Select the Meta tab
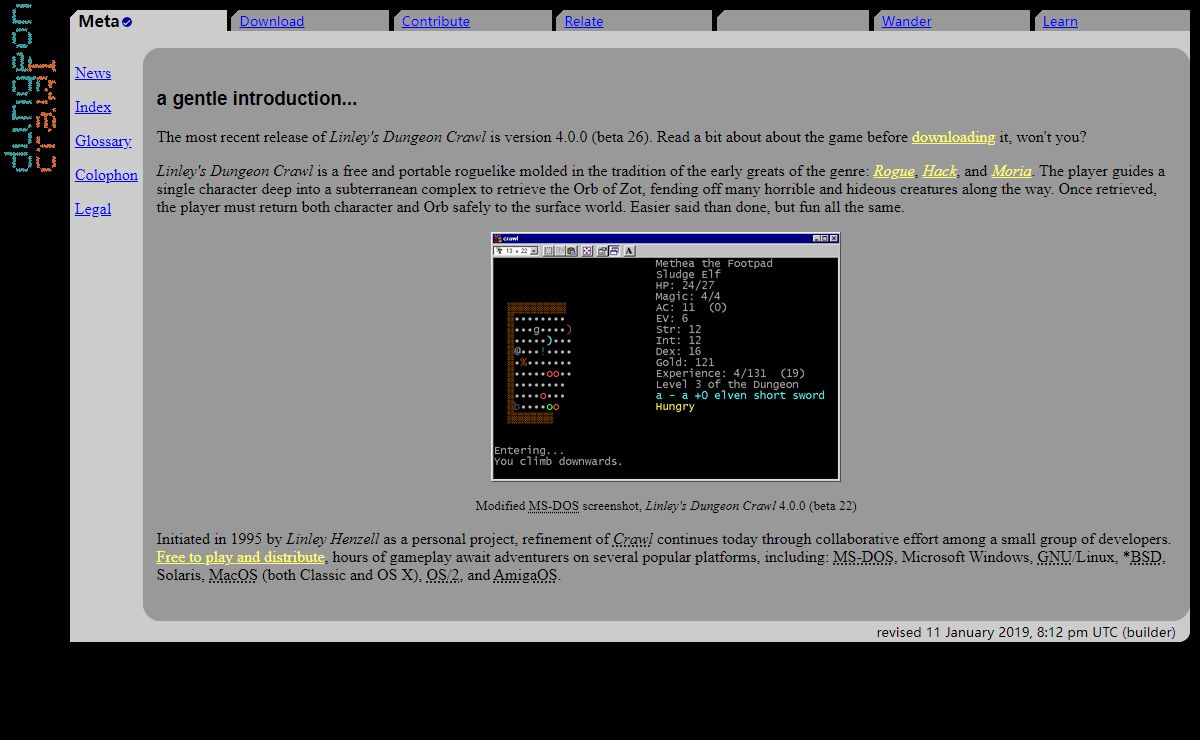Image resolution: width=1200 pixels, height=740 pixels. (x=148, y=21)
